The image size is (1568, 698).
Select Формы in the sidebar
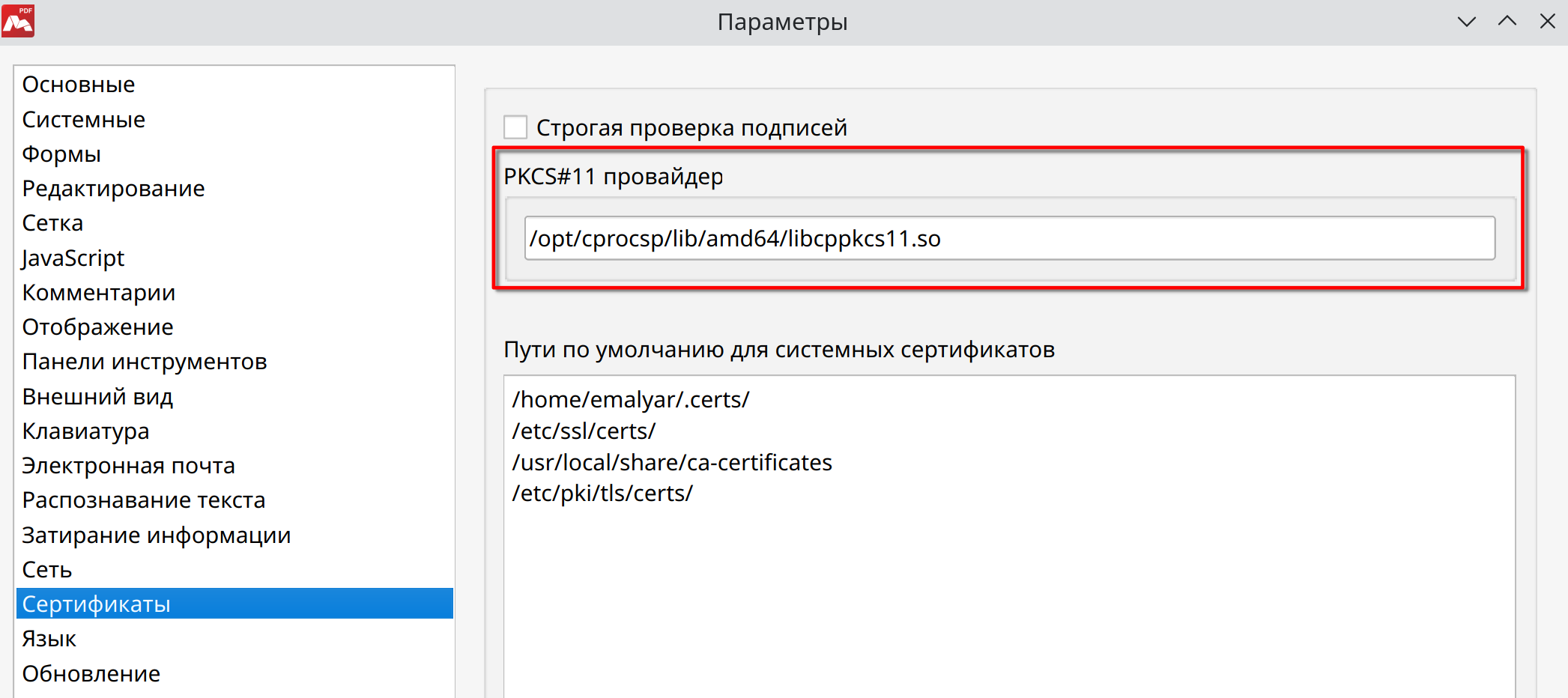coord(234,154)
